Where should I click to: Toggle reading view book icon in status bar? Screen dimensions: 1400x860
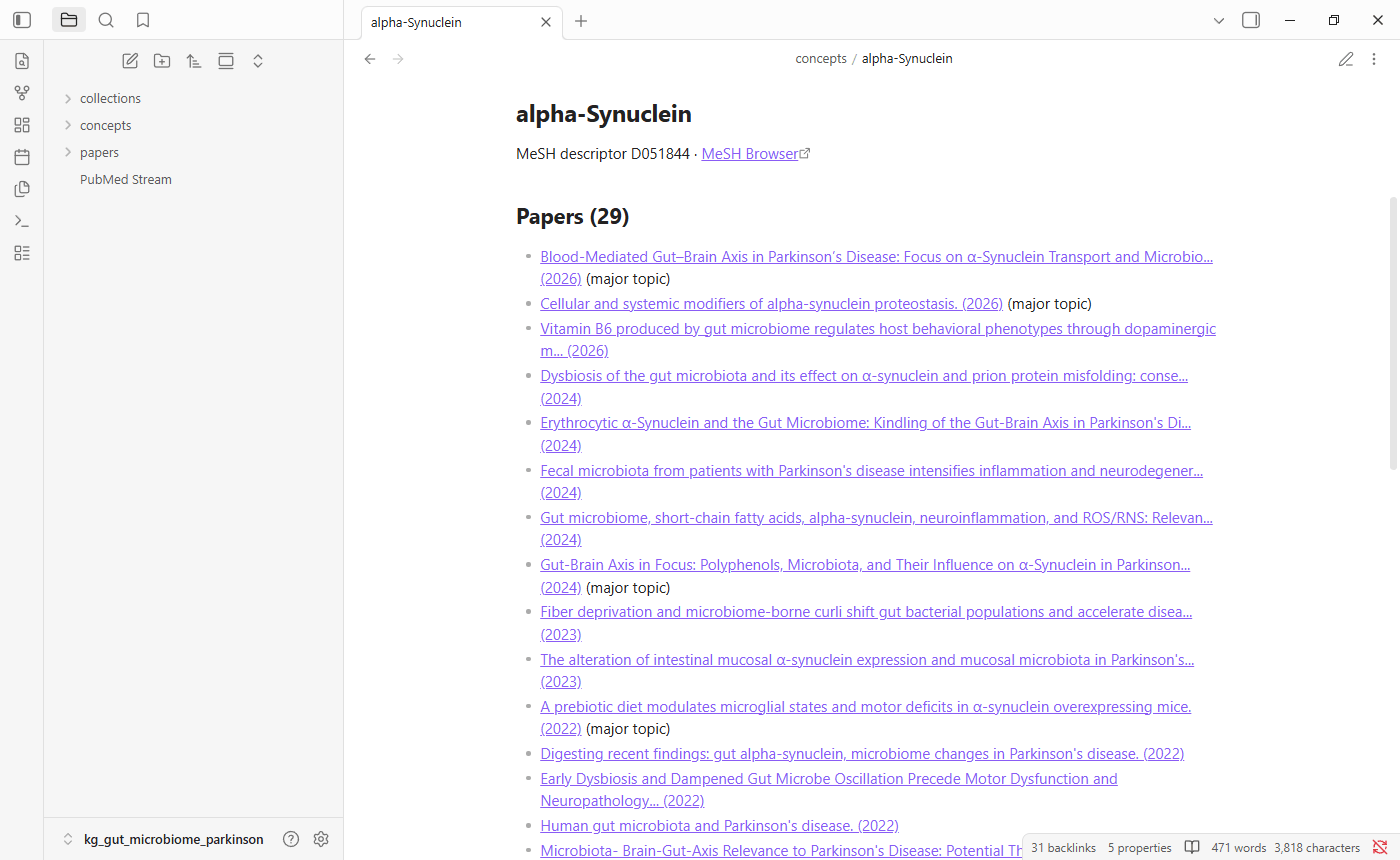pyautogui.click(x=1192, y=848)
